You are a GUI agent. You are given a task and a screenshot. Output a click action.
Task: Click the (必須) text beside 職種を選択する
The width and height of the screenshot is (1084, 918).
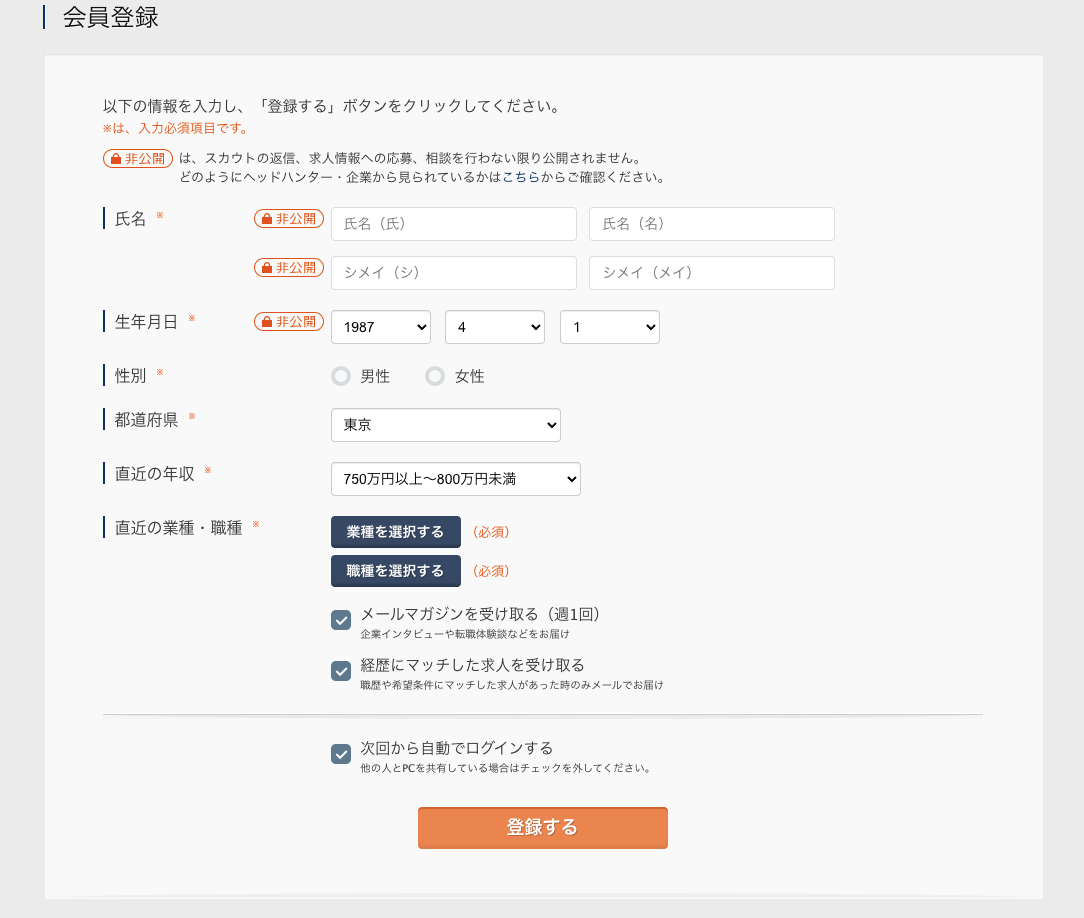point(491,571)
